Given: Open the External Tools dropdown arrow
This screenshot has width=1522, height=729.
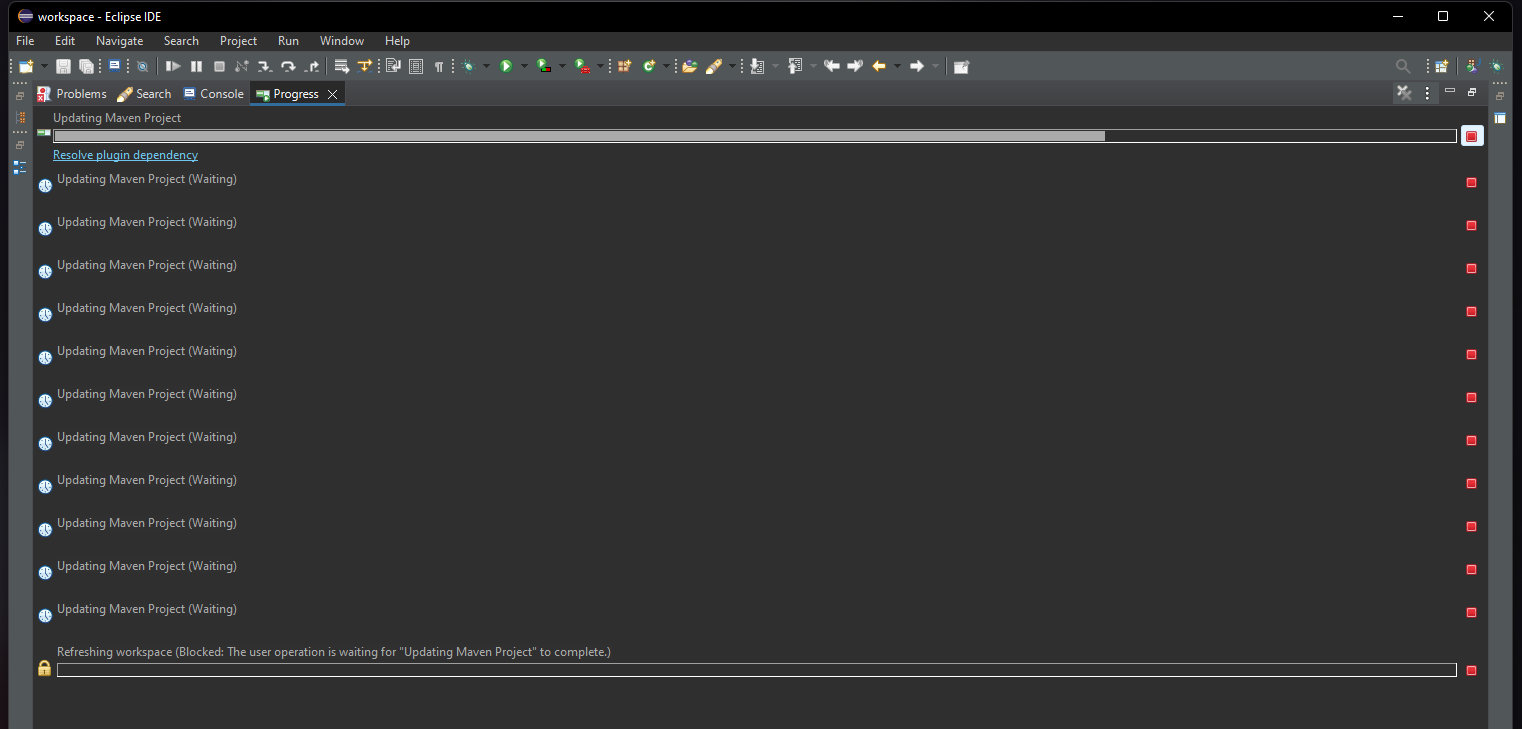Looking at the screenshot, I should [x=600, y=66].
